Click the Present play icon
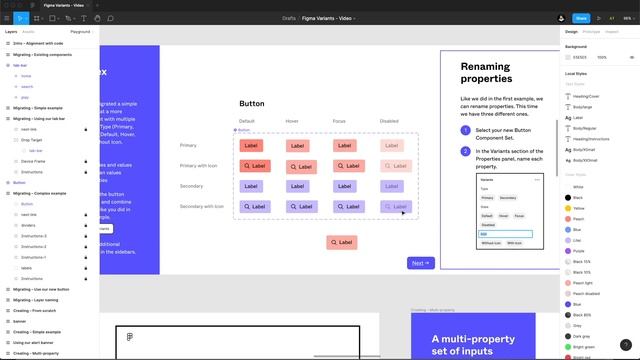 pos(599,18)
